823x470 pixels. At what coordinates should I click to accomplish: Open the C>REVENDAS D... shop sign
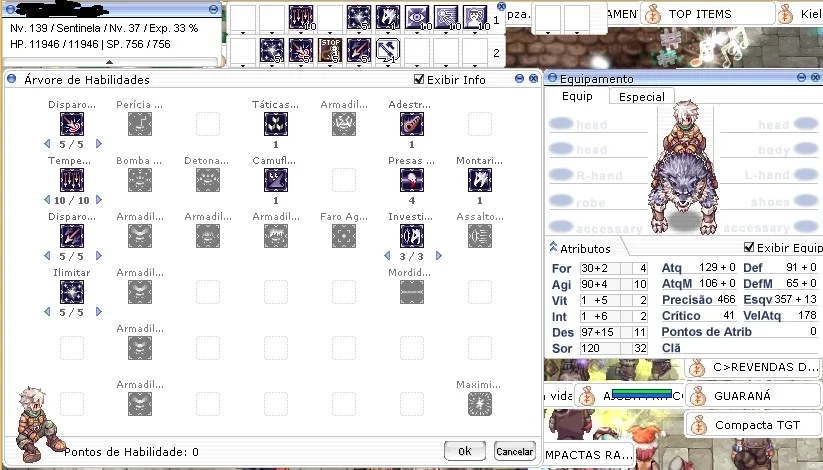[x=752, y=367]
